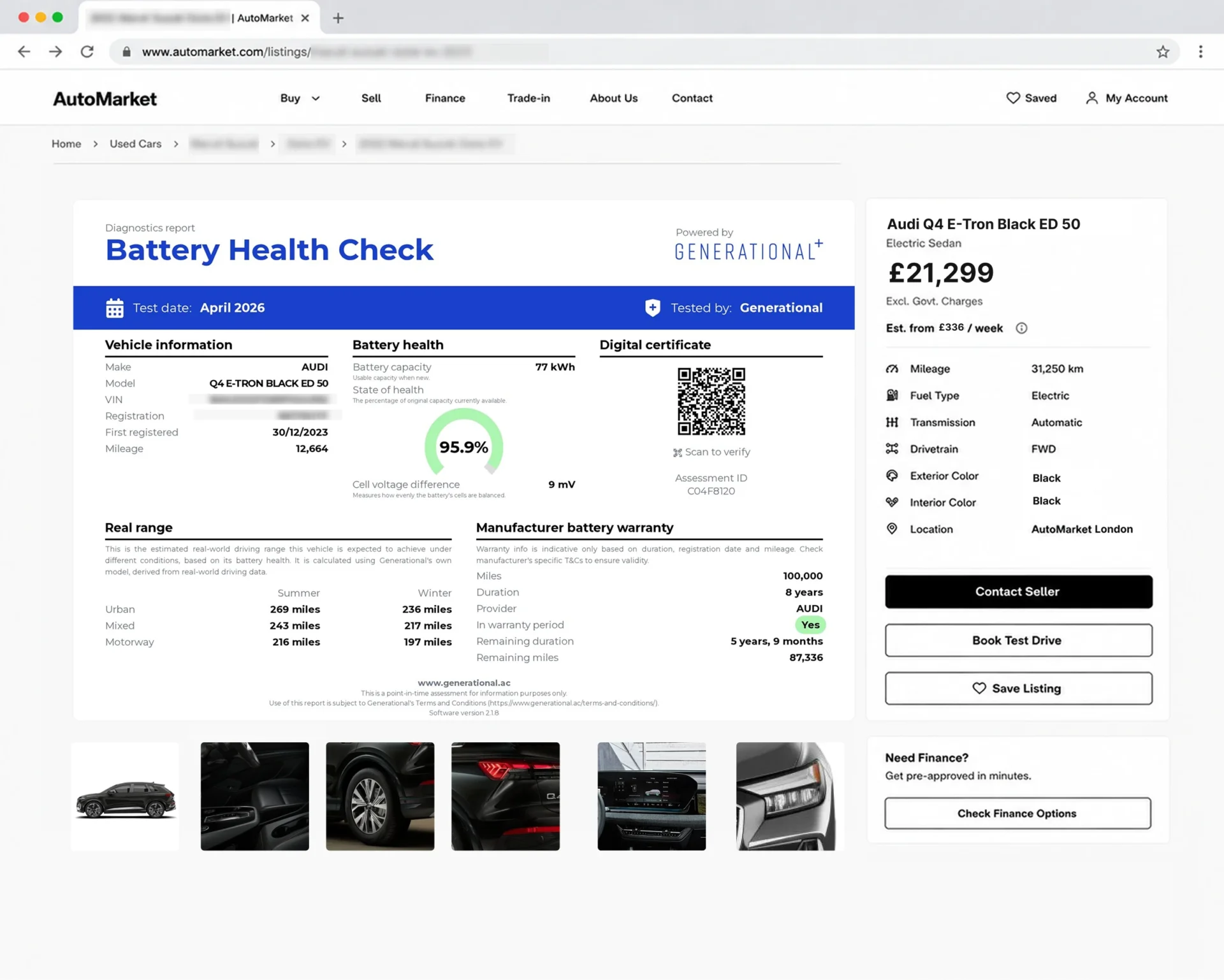Click the Exterior Color palette icon

[x=892, y=476]
